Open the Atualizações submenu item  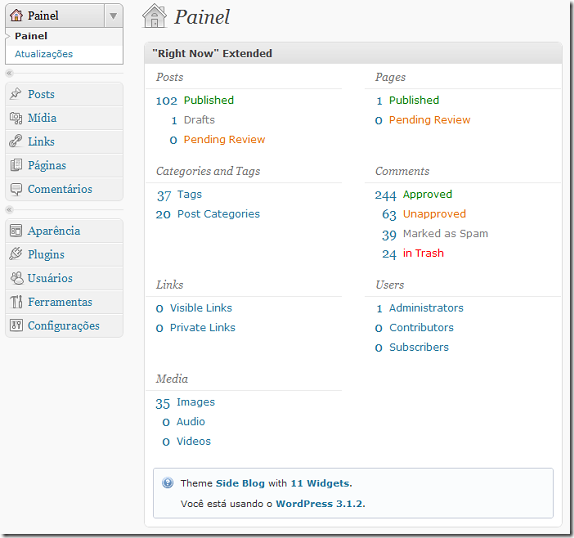coord(44,54)
